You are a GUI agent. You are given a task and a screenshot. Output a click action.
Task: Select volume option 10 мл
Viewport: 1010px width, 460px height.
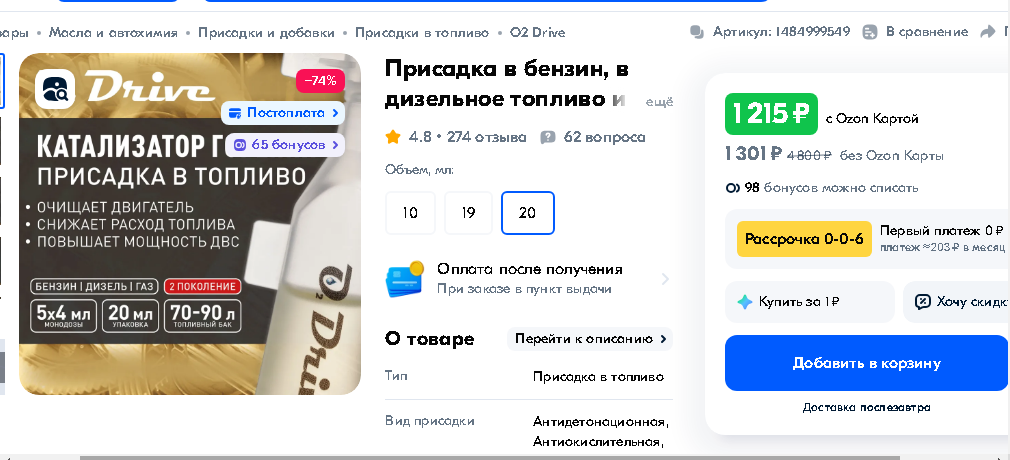410,213
